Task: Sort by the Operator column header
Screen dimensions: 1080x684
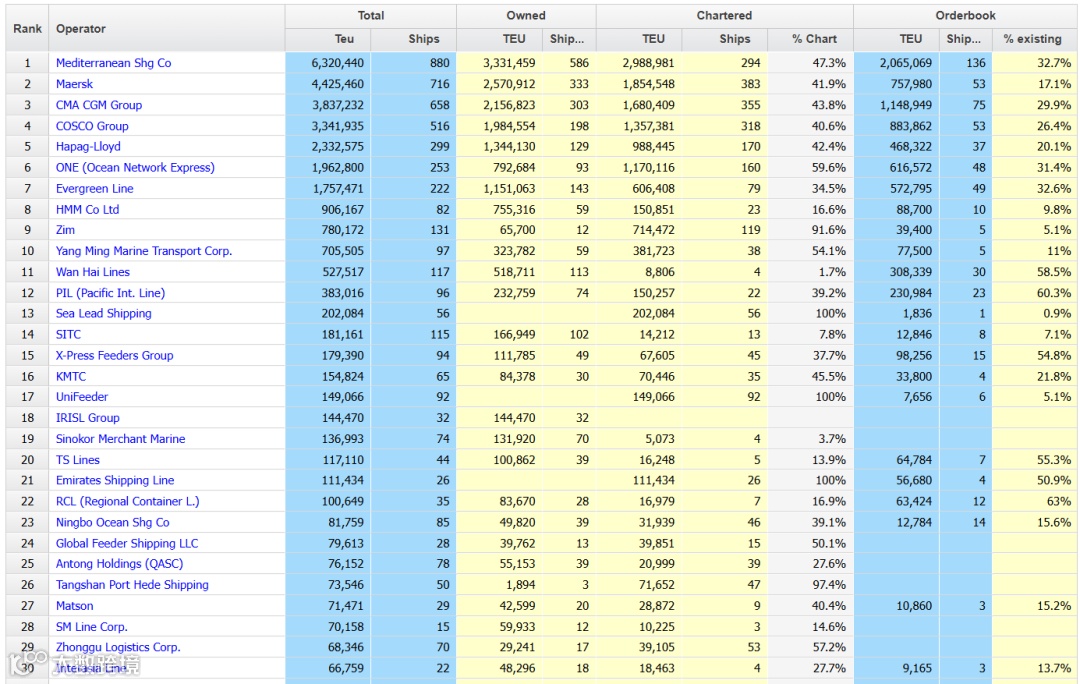Action: coord(167,28)
